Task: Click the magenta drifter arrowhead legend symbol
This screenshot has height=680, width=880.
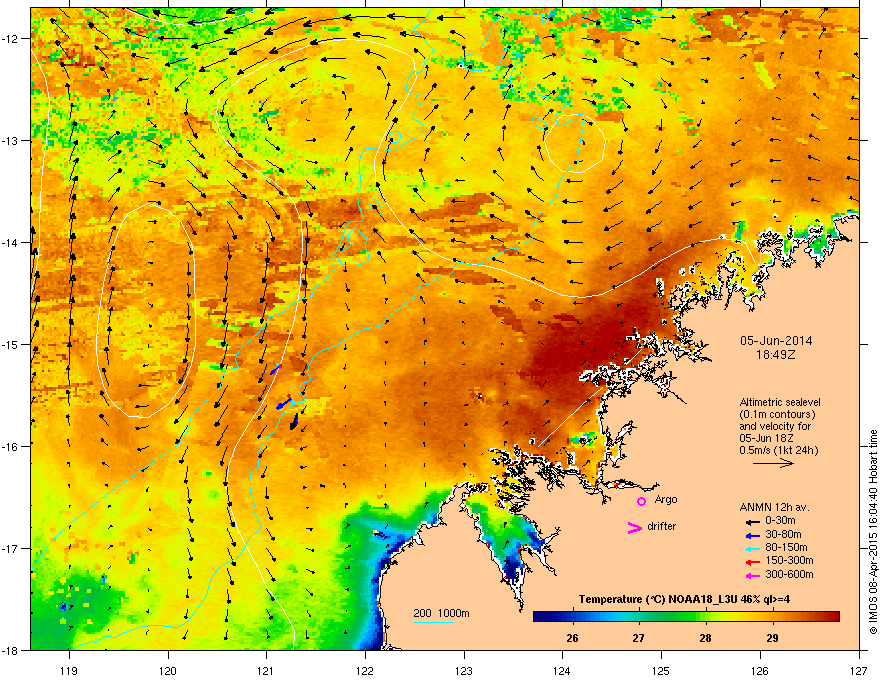Action: tap(635, 527)
